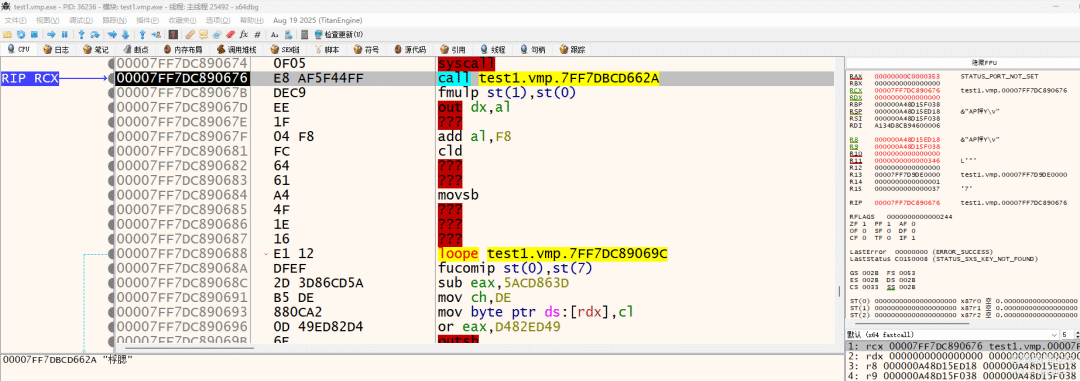Open string references with the A icon
Screen dimensions: 1080x381
pos(274,34)
